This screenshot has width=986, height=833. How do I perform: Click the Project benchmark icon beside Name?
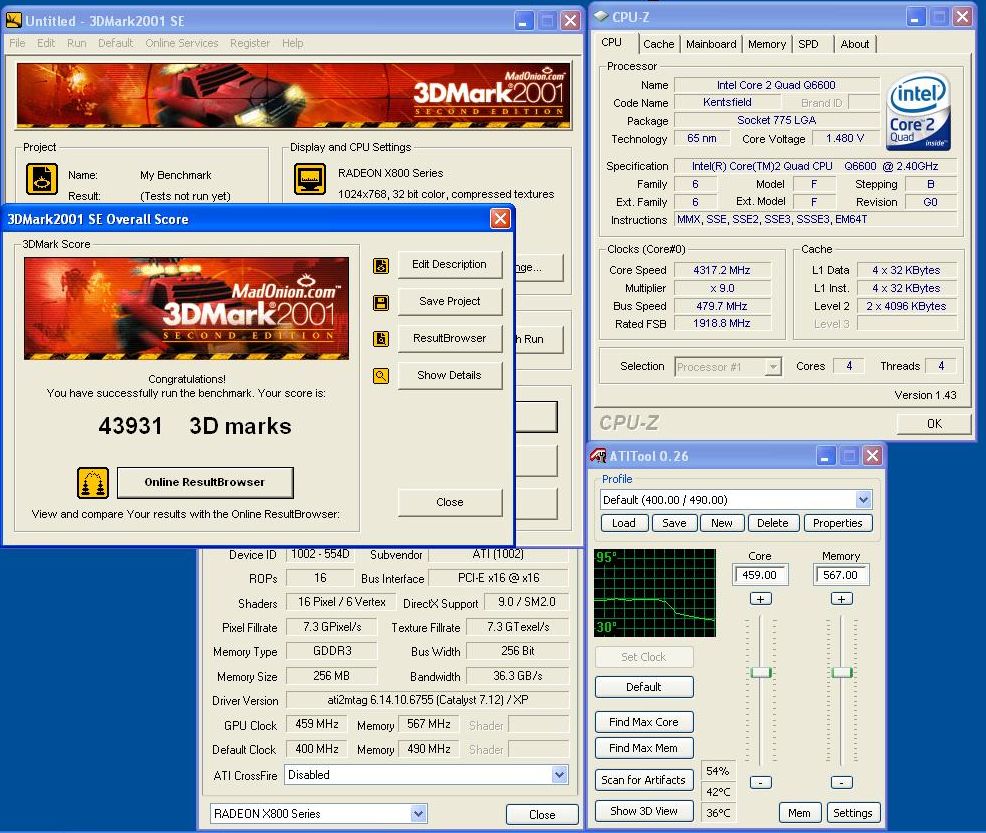(x=42, y=179)
